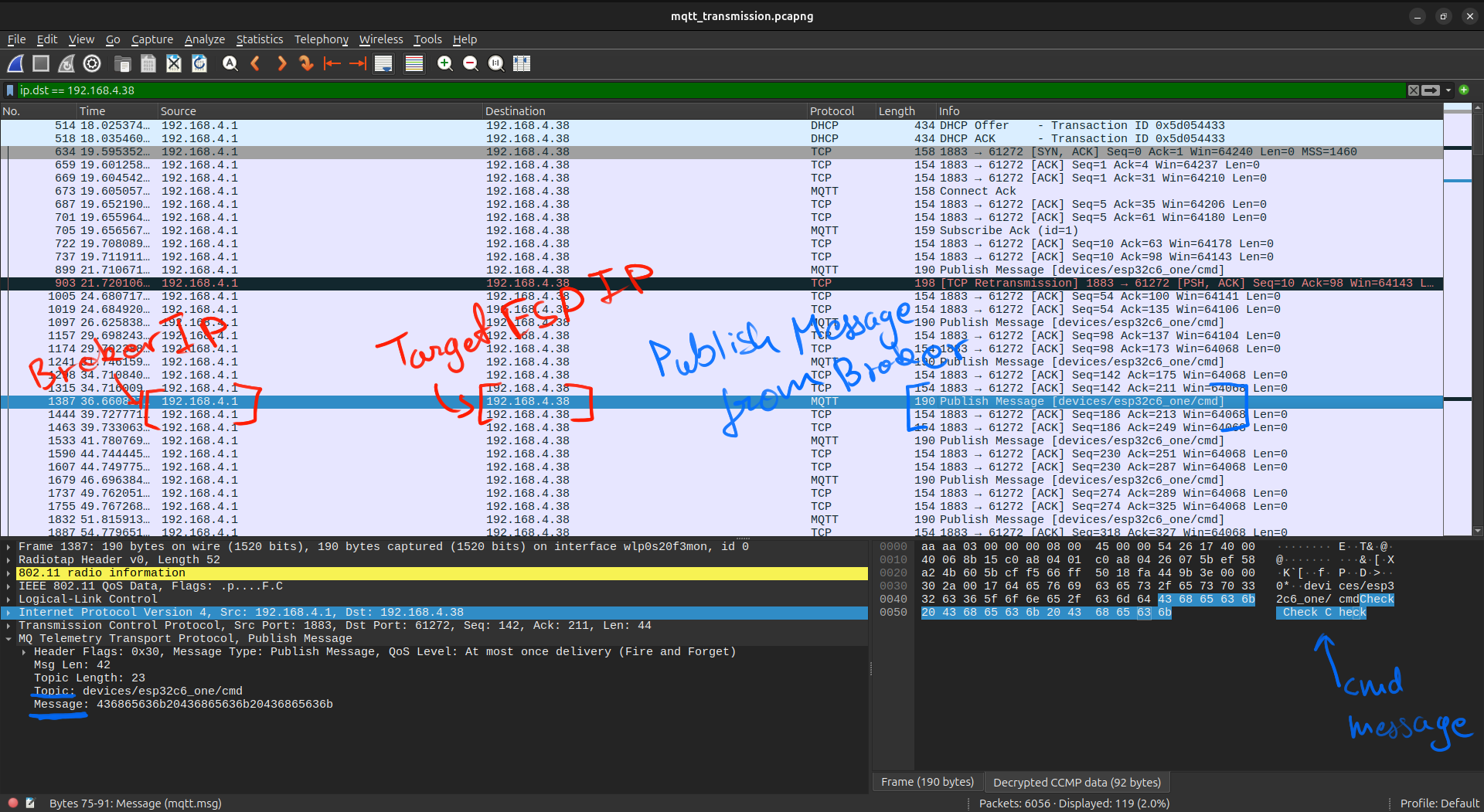Screen dimensions: 1484x812
Task: Open a capture file with the folder icon
Action: click(x=122, y=63)
